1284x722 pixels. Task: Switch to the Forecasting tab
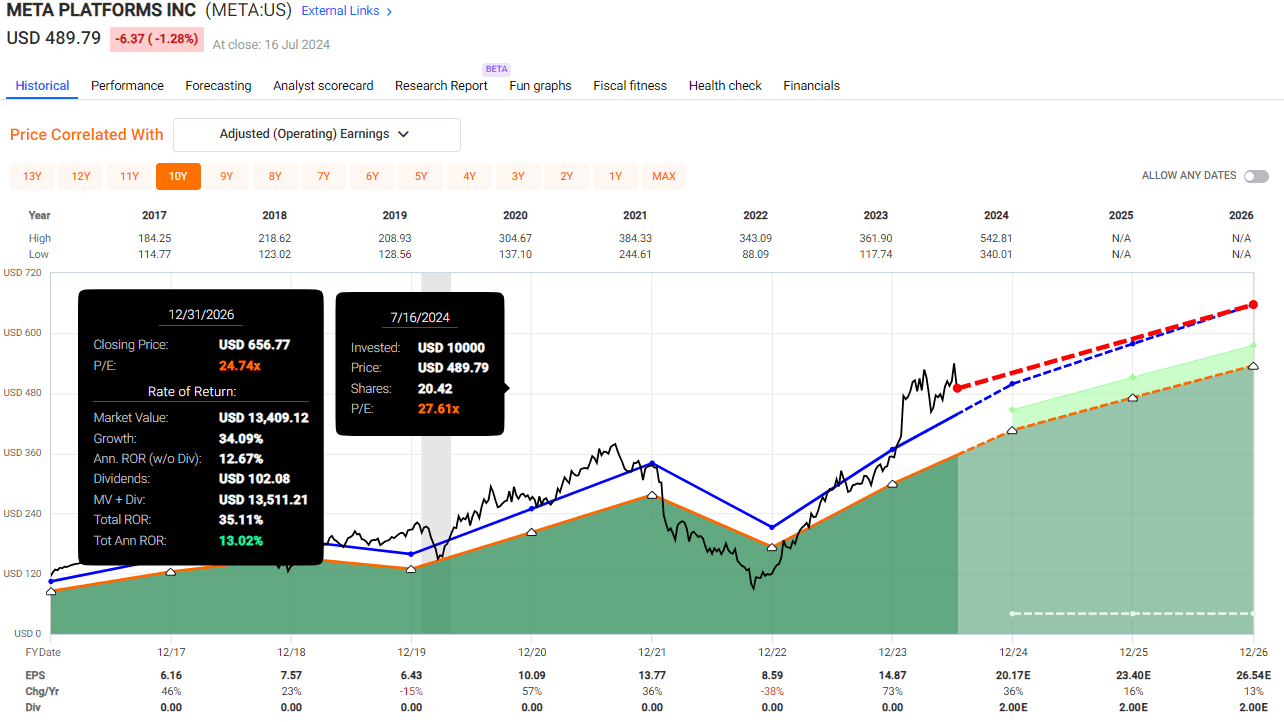(218, 86)
